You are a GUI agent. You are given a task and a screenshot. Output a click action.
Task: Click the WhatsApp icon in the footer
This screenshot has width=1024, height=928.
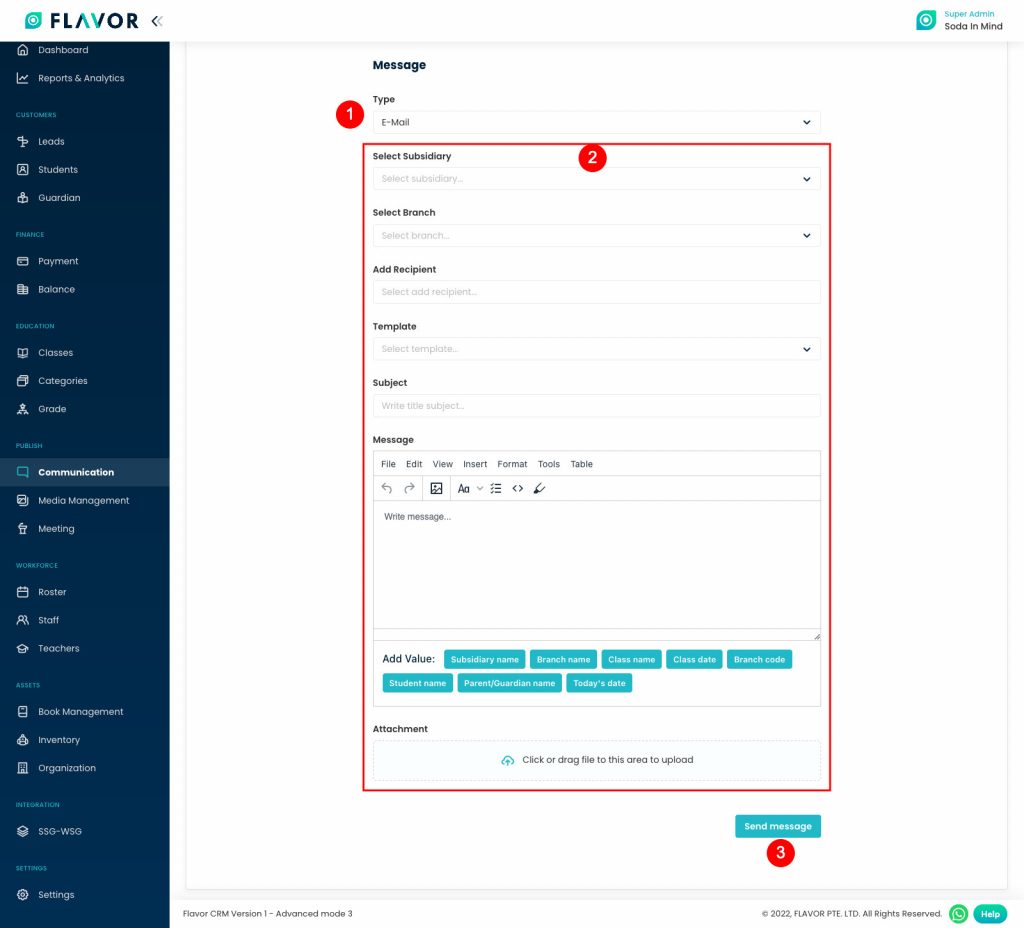click(x=958, y=913)
